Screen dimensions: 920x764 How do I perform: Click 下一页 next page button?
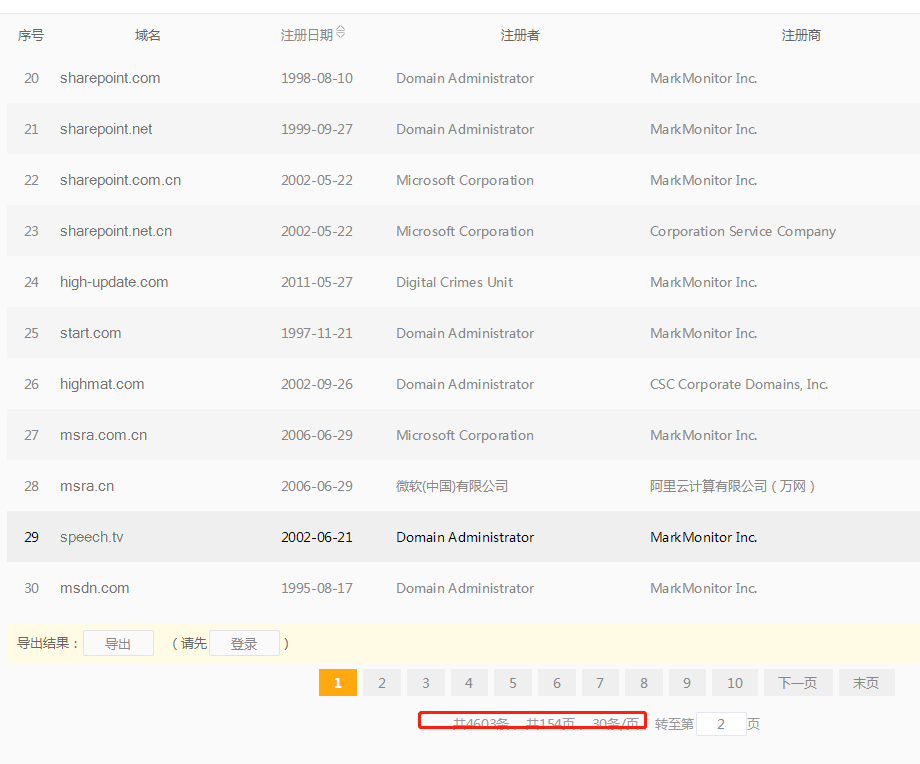pyautogui.click(x=797, y=683)
